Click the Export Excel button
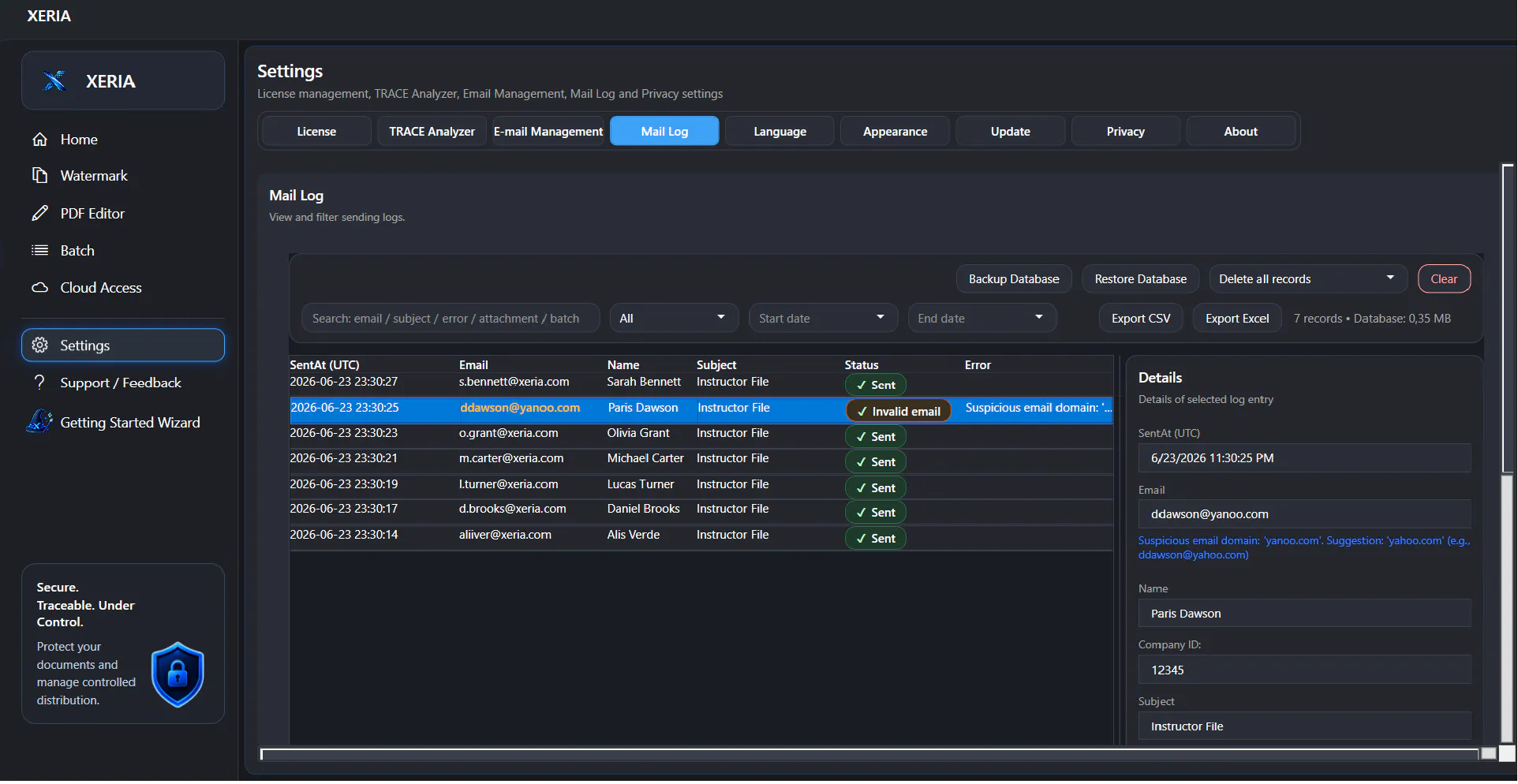The height and width of the screenshot is (784, 1518). [1237, 318]
